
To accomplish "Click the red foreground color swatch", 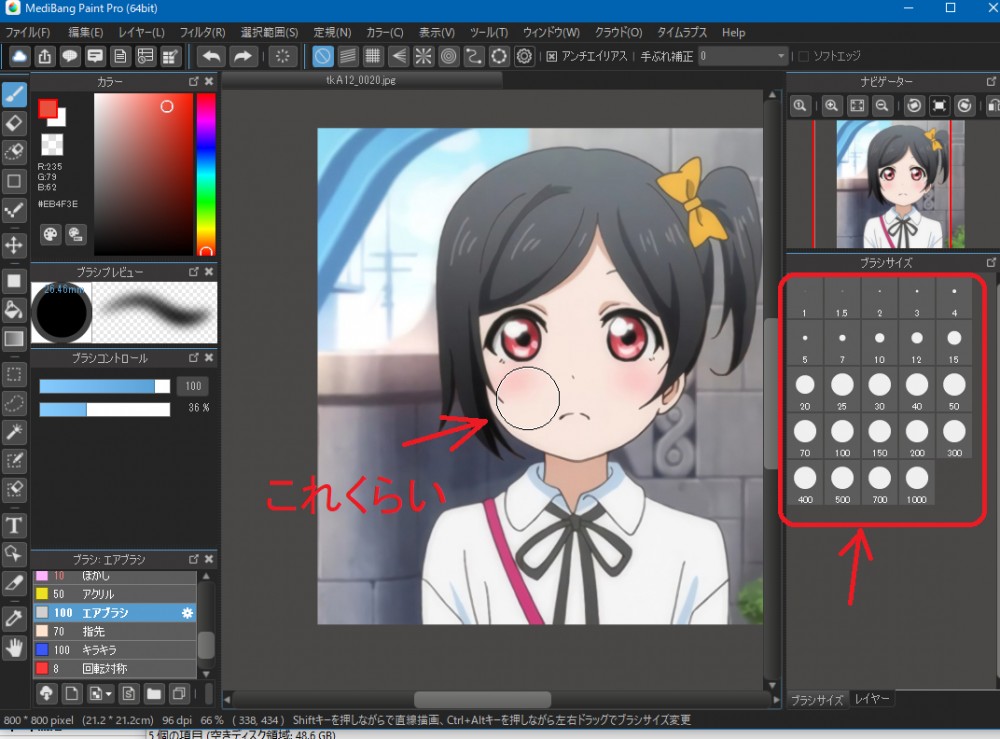I will [48, 109].
